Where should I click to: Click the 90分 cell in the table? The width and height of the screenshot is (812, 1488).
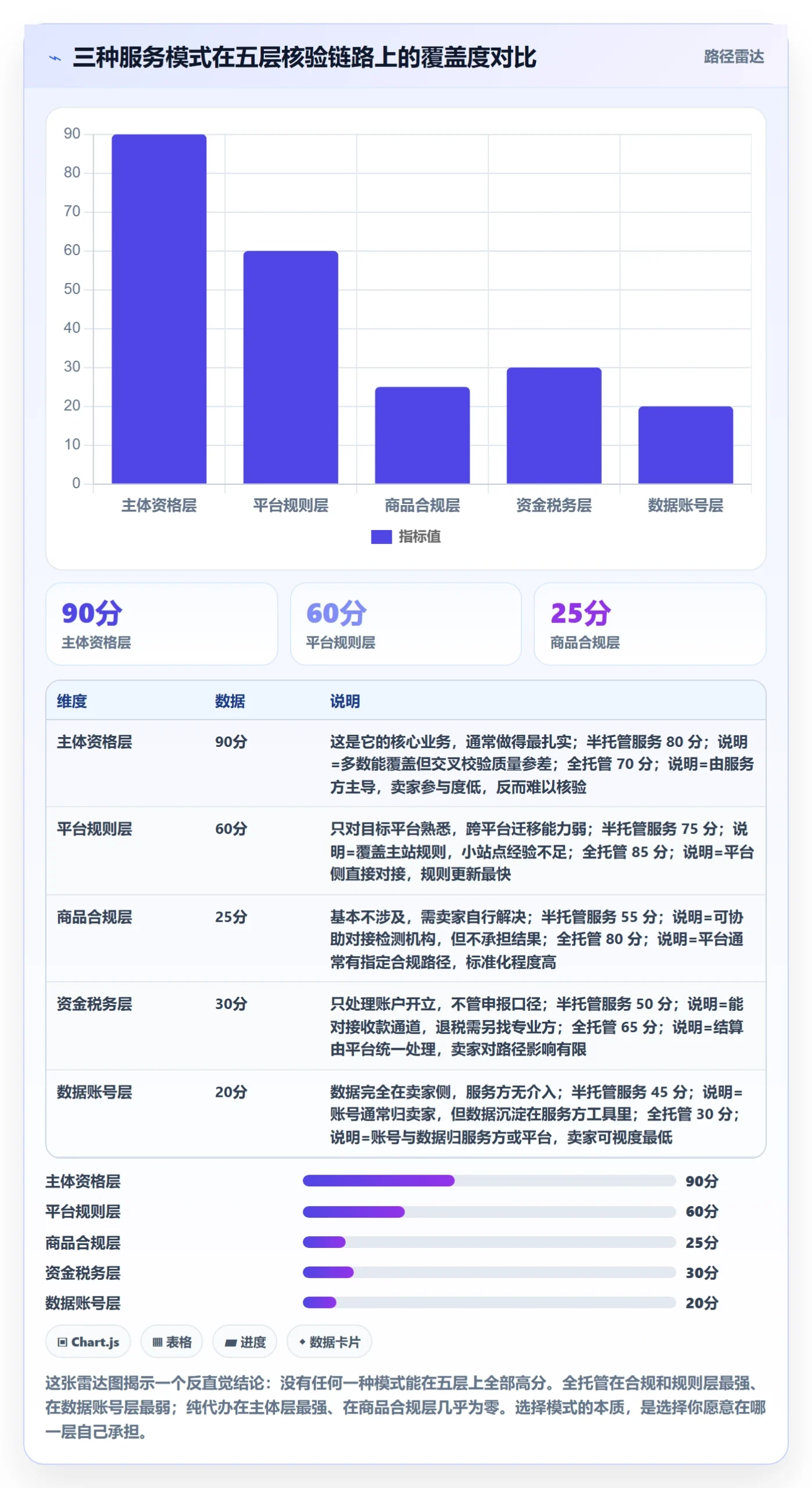(x=231, y=742)
